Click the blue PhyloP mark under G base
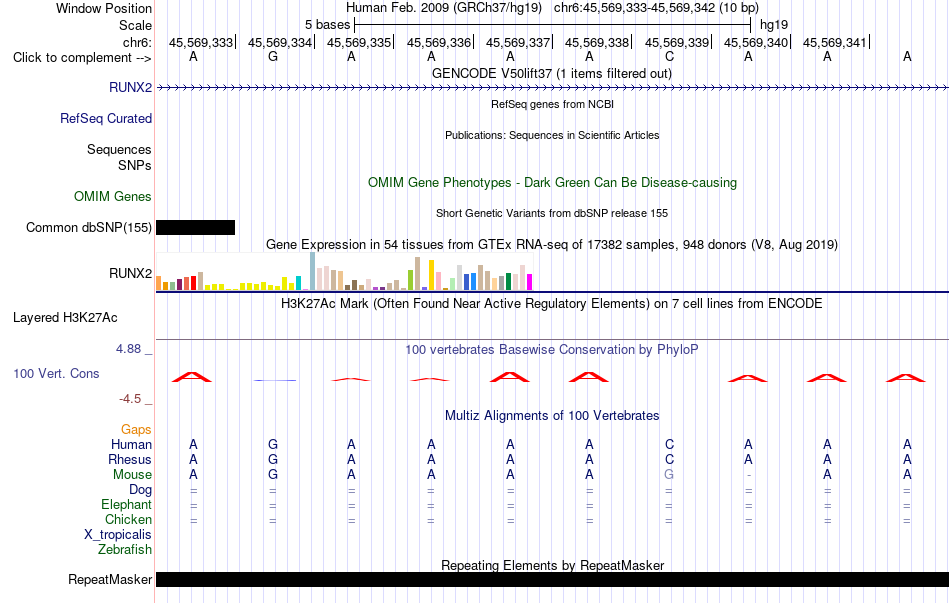 point(274,380)
